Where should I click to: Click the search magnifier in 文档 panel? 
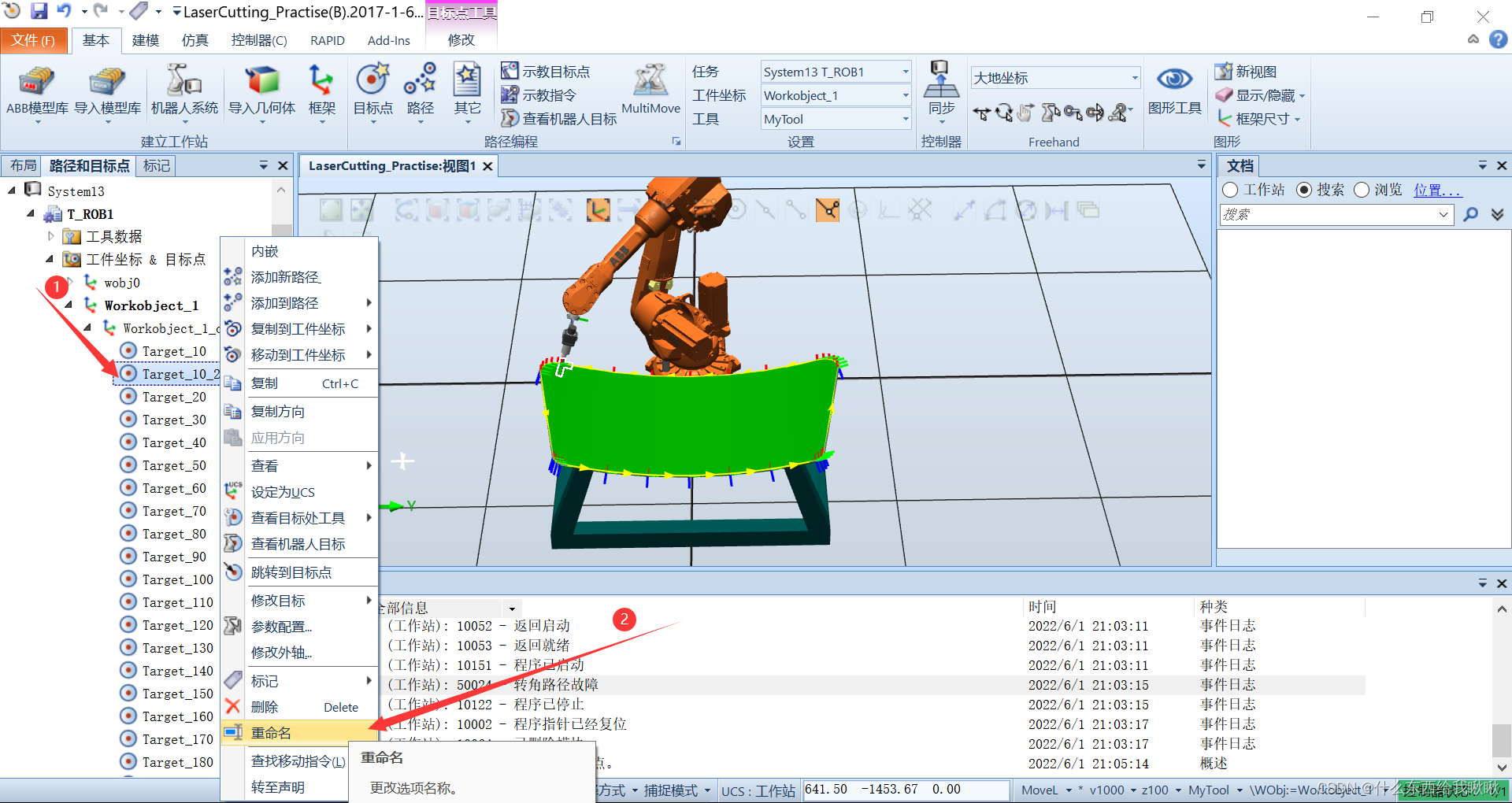1470,214
